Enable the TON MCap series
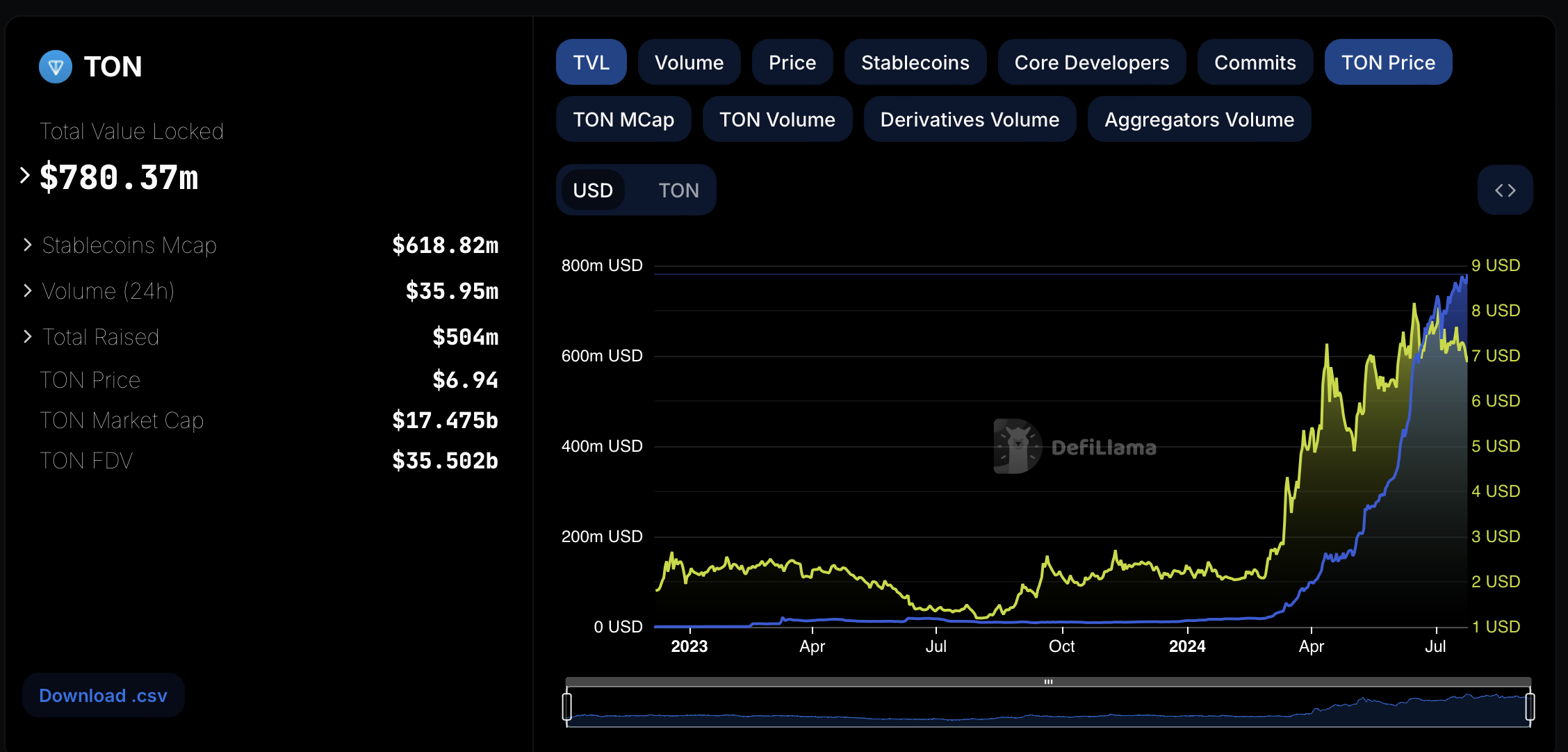The width and height of the screenshot is (1568, 752). (623, 120)
